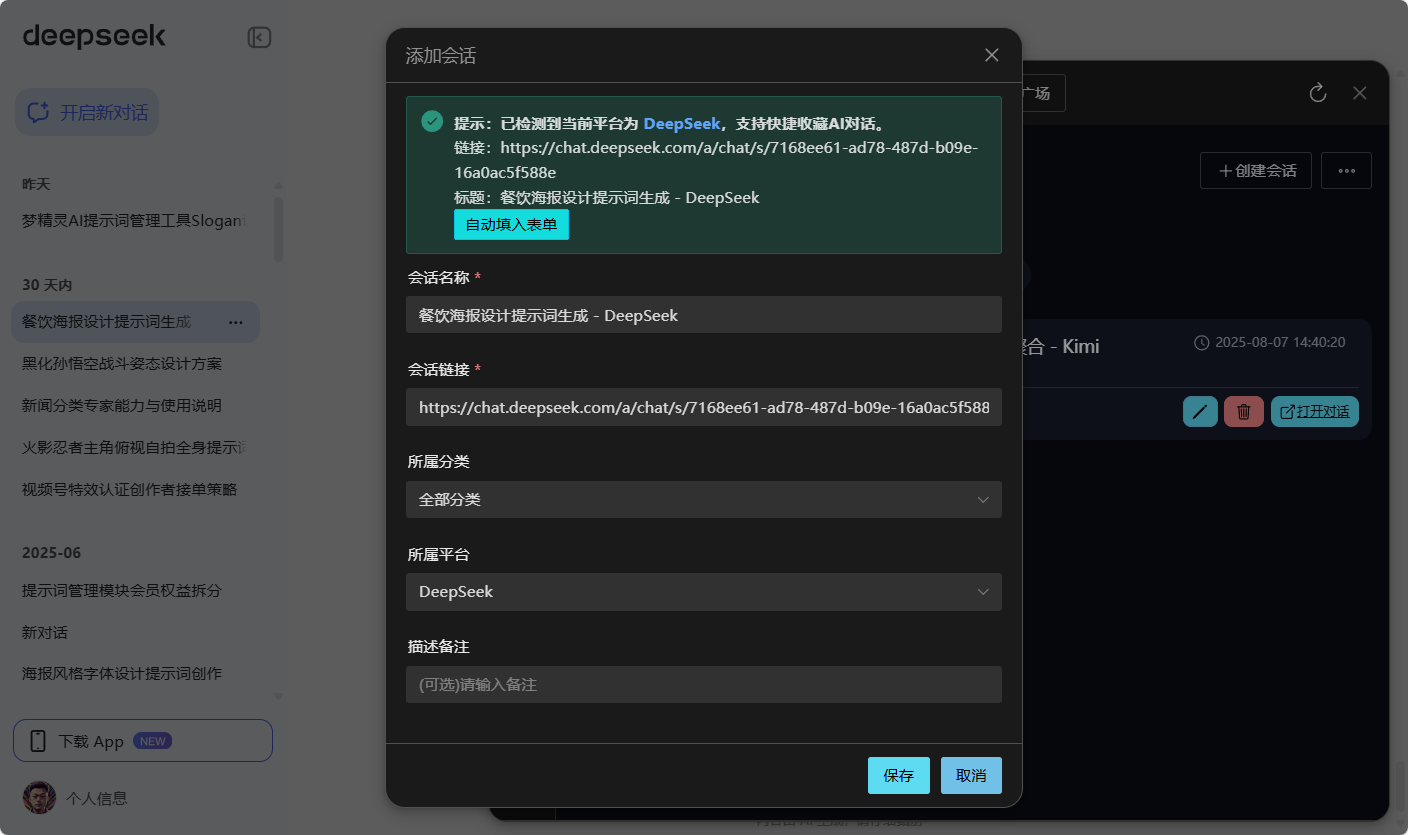Viewport: 1408px width, 835px height.
Task: Open 个人信息 profile avatar
Action: coord(40,797)
